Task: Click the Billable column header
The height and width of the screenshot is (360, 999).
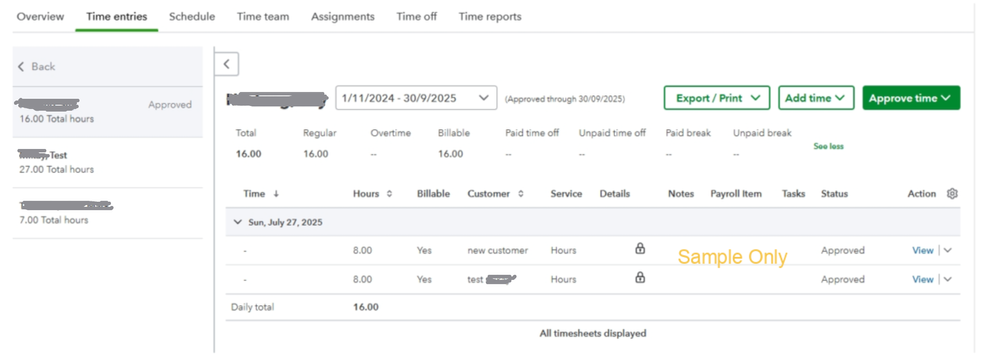Action: coord(433,194)
